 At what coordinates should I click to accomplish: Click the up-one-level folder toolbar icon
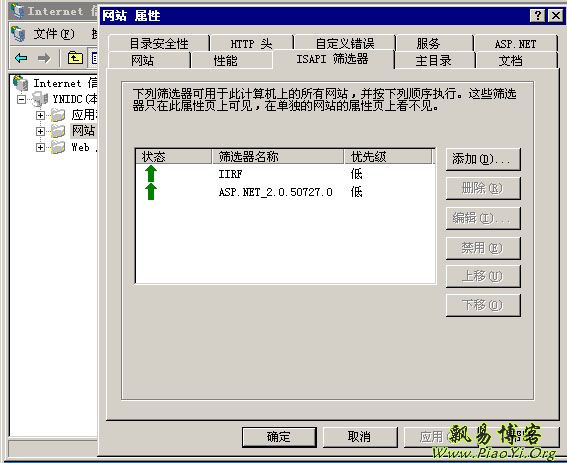(x=75, y=58)
